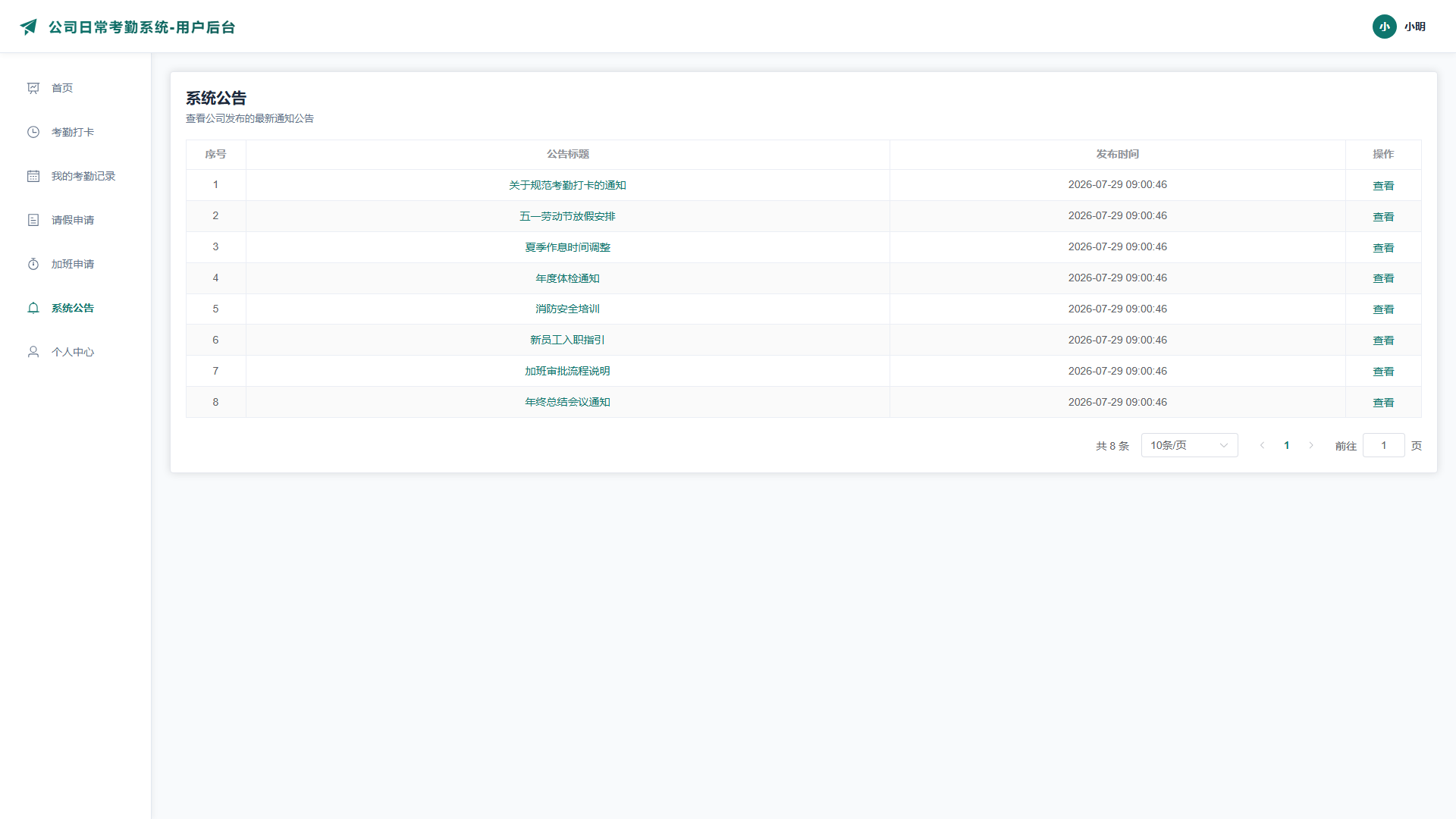
Task: Click the clock icon for 考勤打卡
Action: (33, 132)
